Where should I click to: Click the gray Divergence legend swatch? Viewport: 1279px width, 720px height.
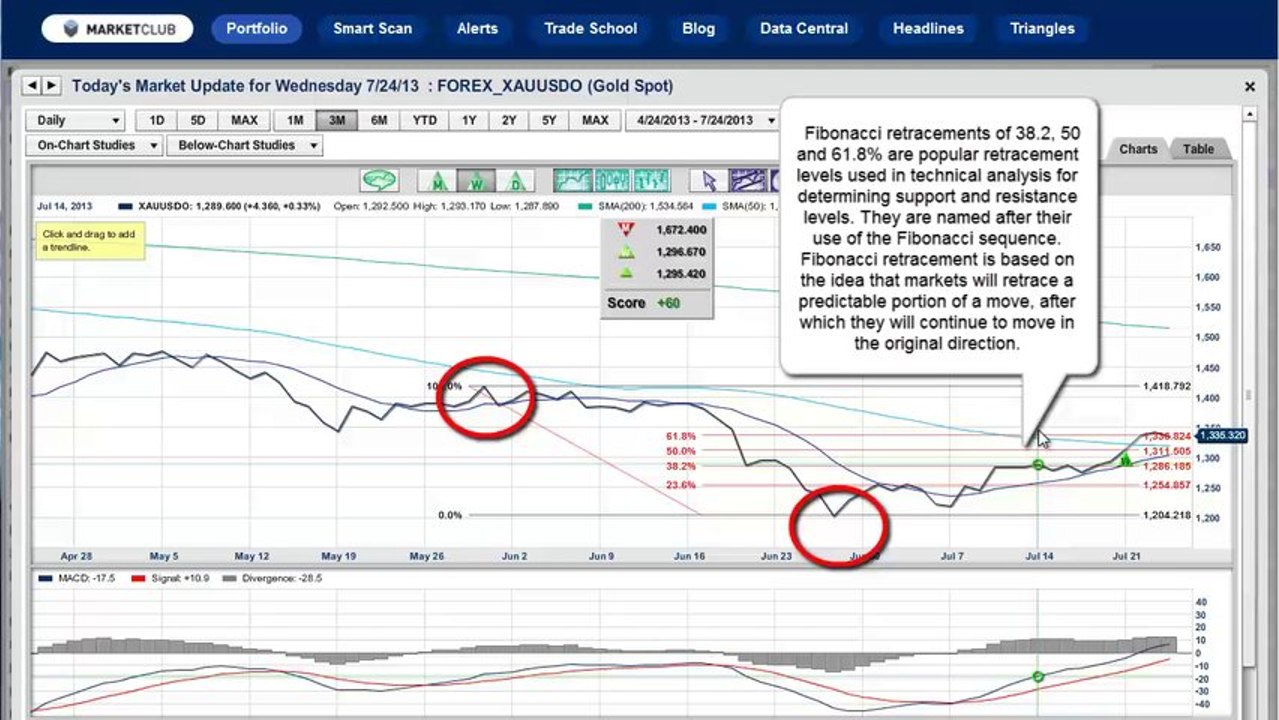coord(229,578)
